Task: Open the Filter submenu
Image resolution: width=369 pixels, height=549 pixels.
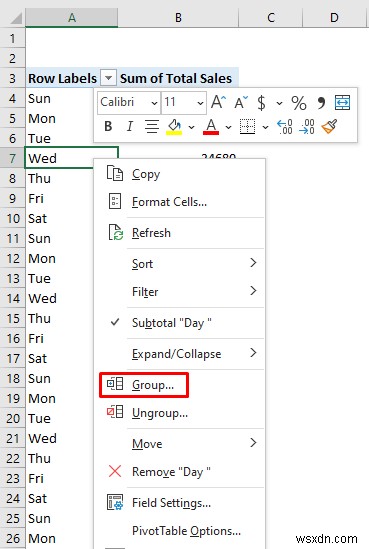Action: click(x=179, y=292)
